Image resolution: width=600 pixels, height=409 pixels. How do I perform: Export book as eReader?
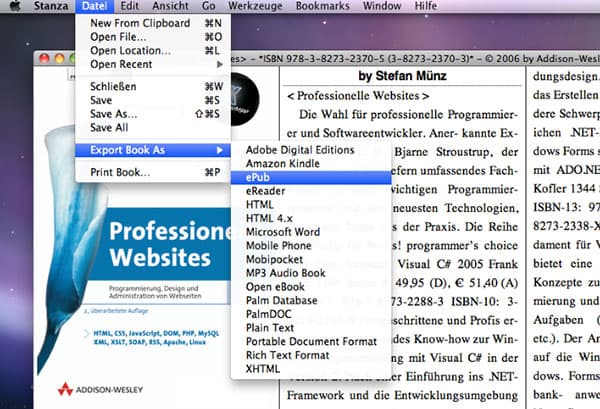[x=311, y=191]
